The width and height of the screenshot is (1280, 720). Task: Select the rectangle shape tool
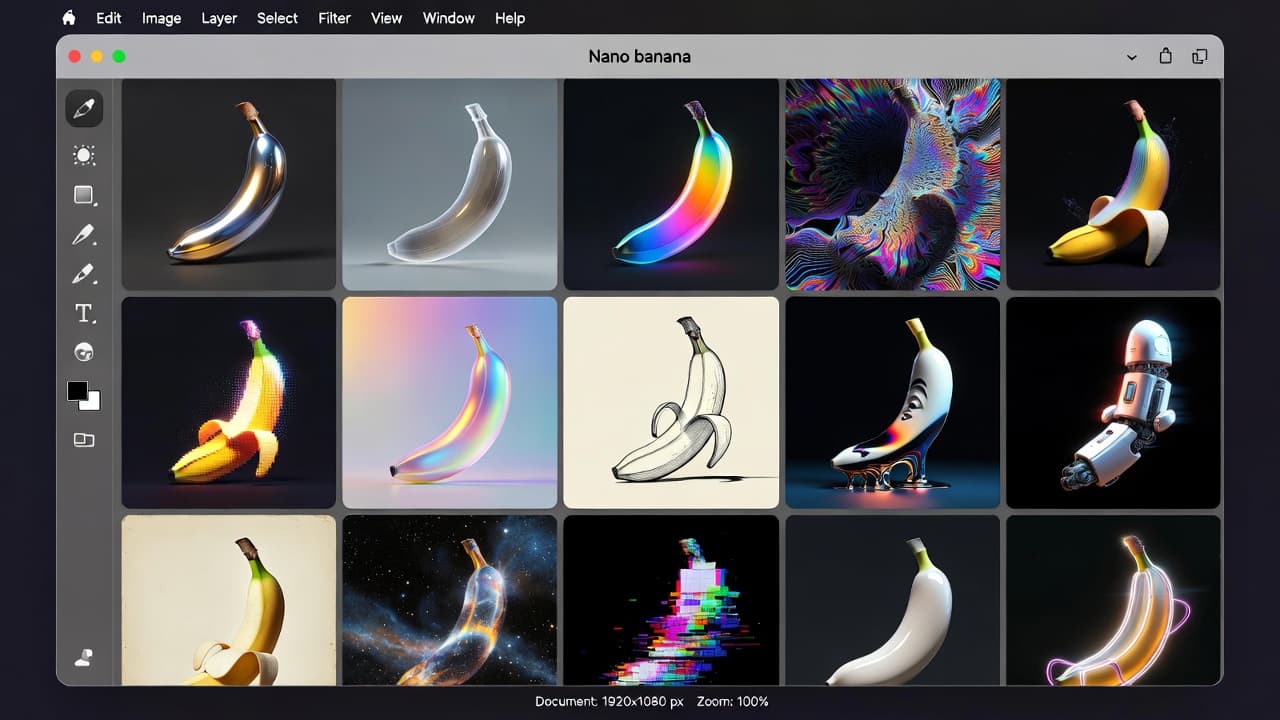pos(84,195)
